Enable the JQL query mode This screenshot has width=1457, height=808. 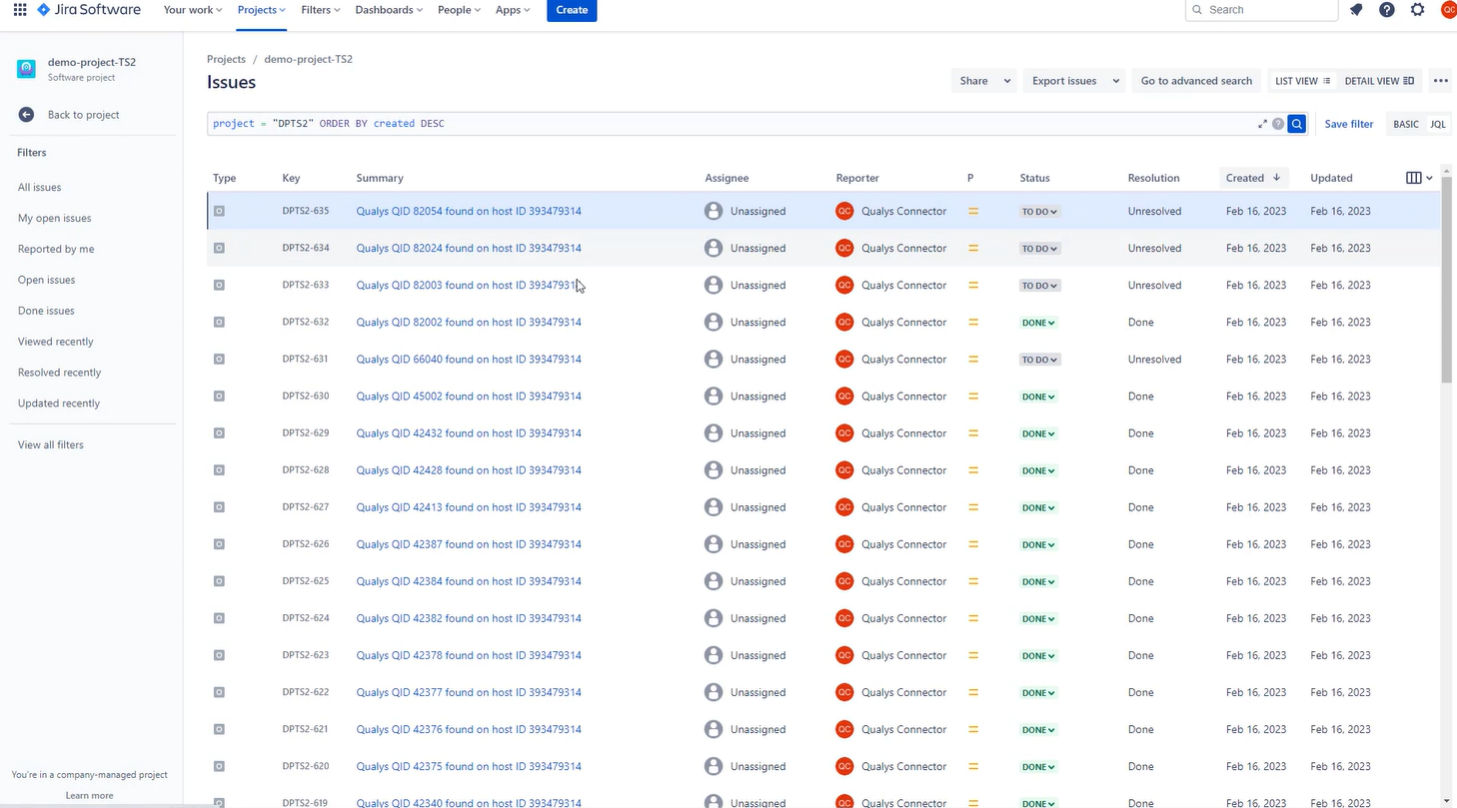[x=1437, y=124]
